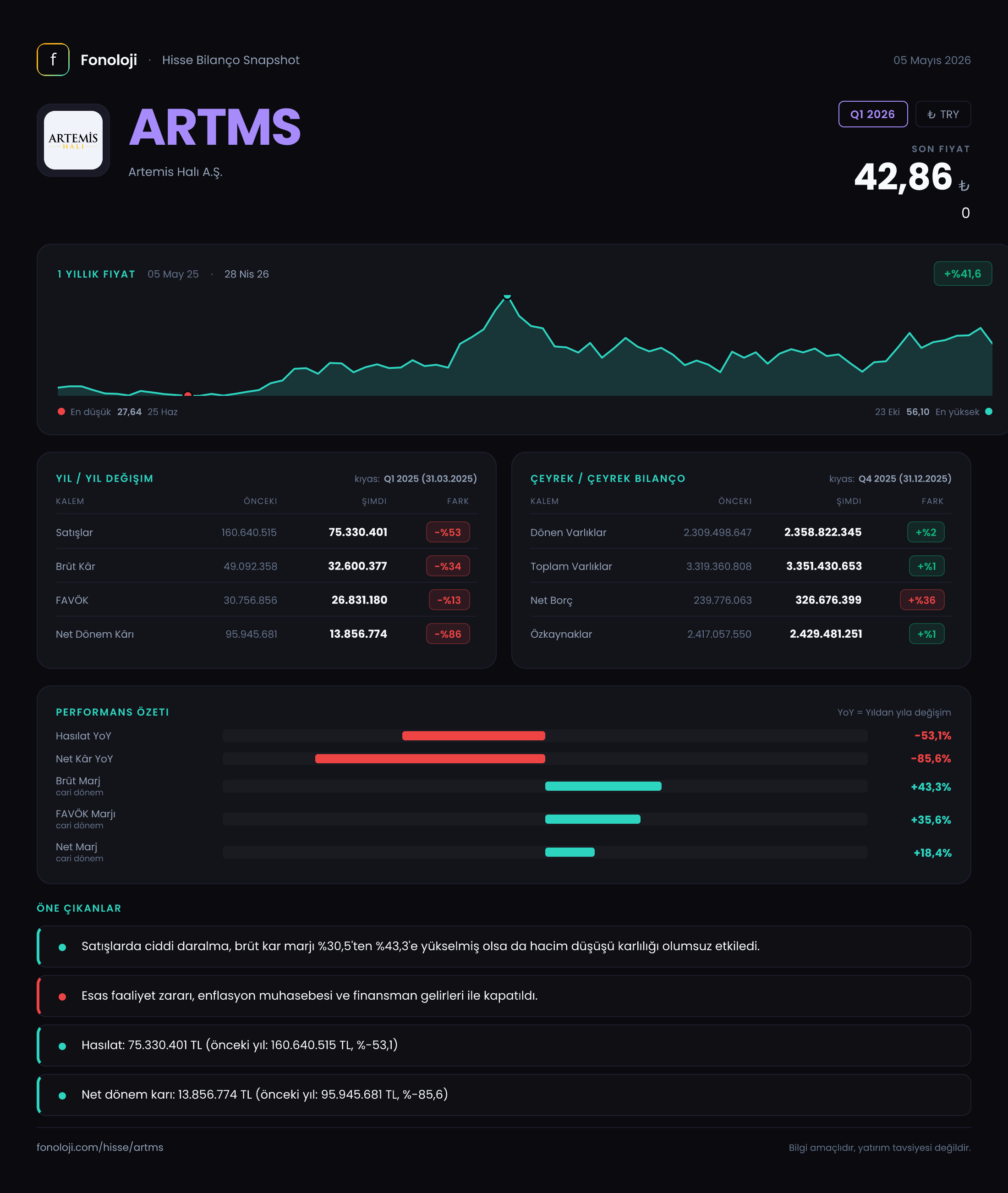Click the Toplam Varlıklar +%1 badge
Viewport: 1008px width, 1193px height.
tap(926, 566)
